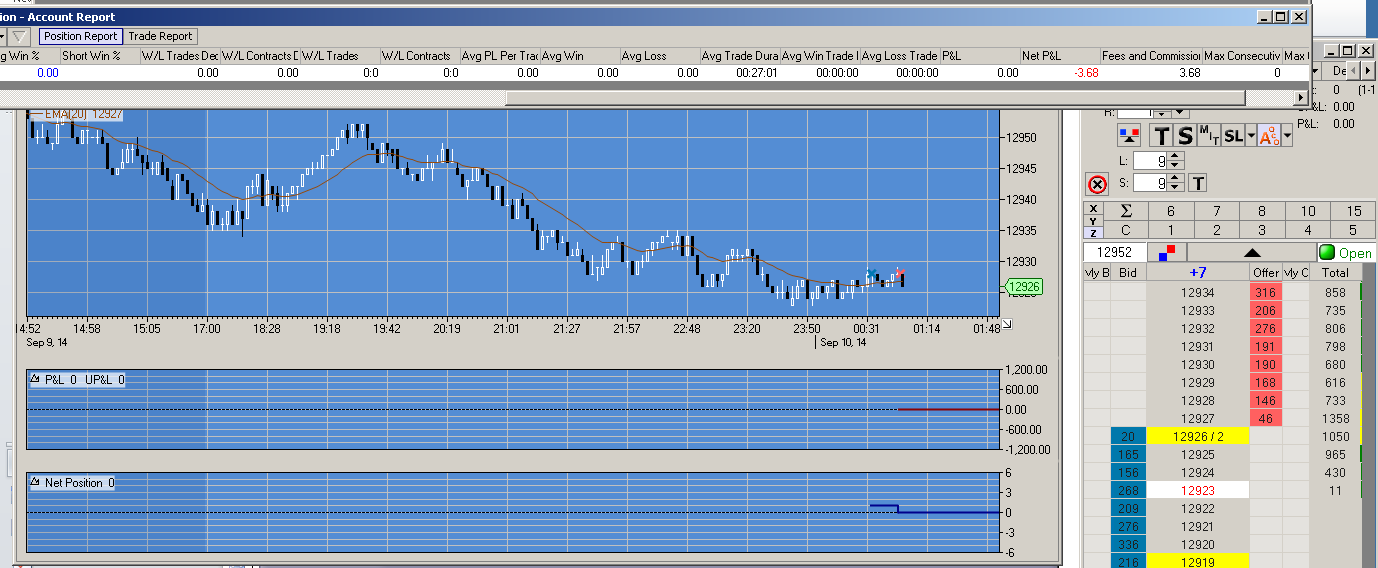
Task: Click the +7 ladder column header
Action: [1198, 272]
